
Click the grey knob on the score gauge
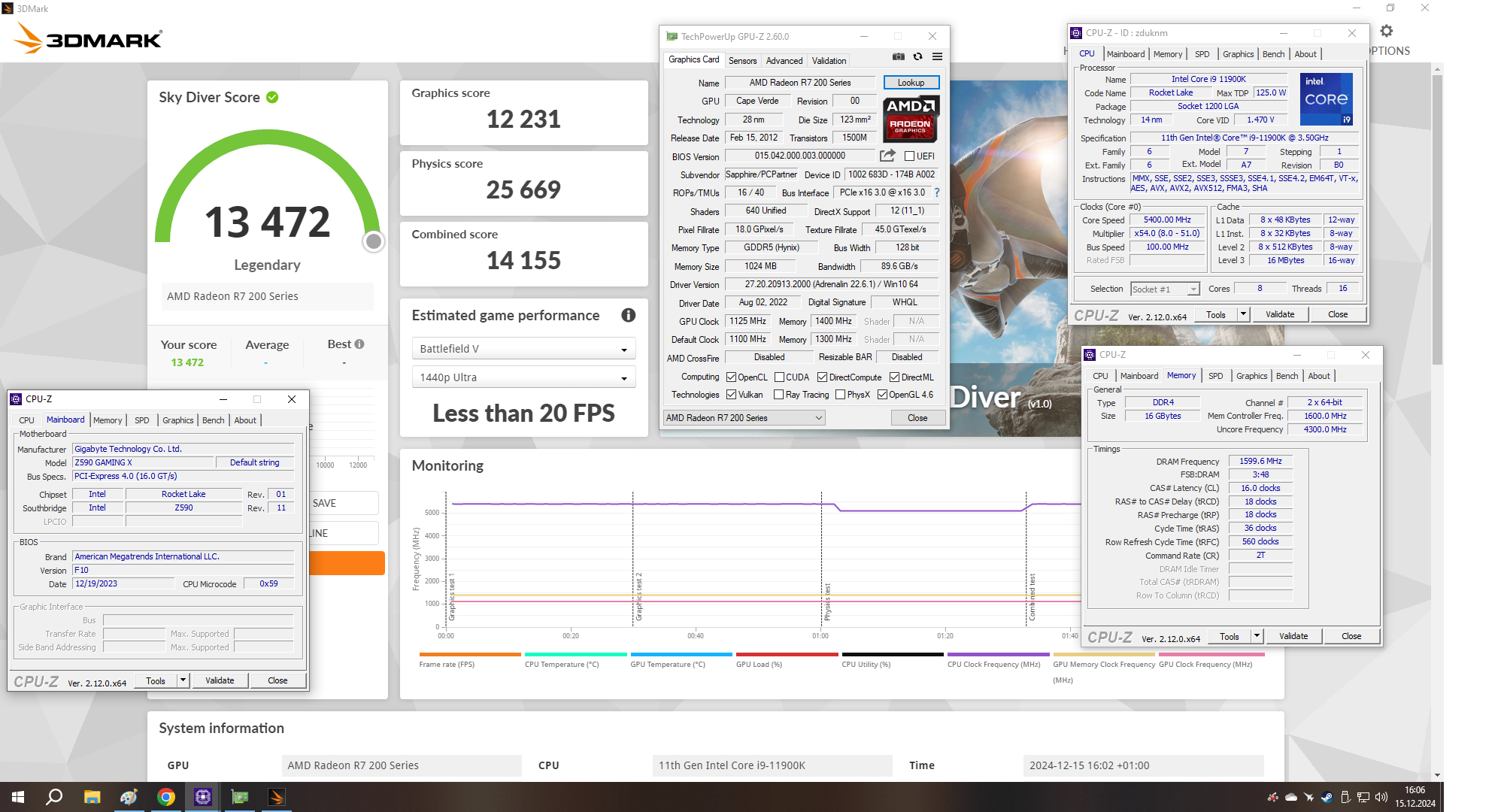pyautogui.click(x=374, y=241)
